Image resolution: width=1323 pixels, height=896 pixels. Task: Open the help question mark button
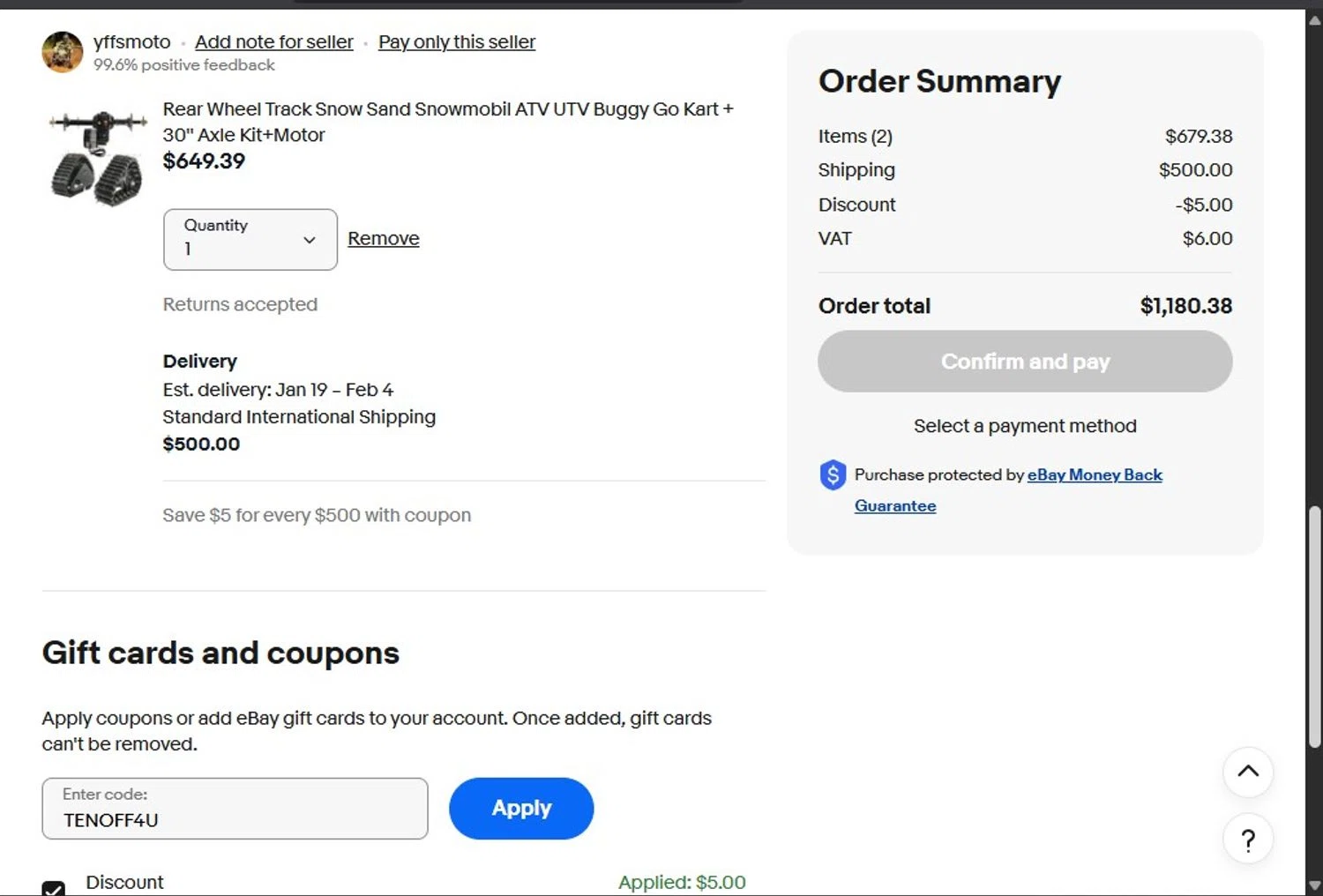click(1247, 840)
